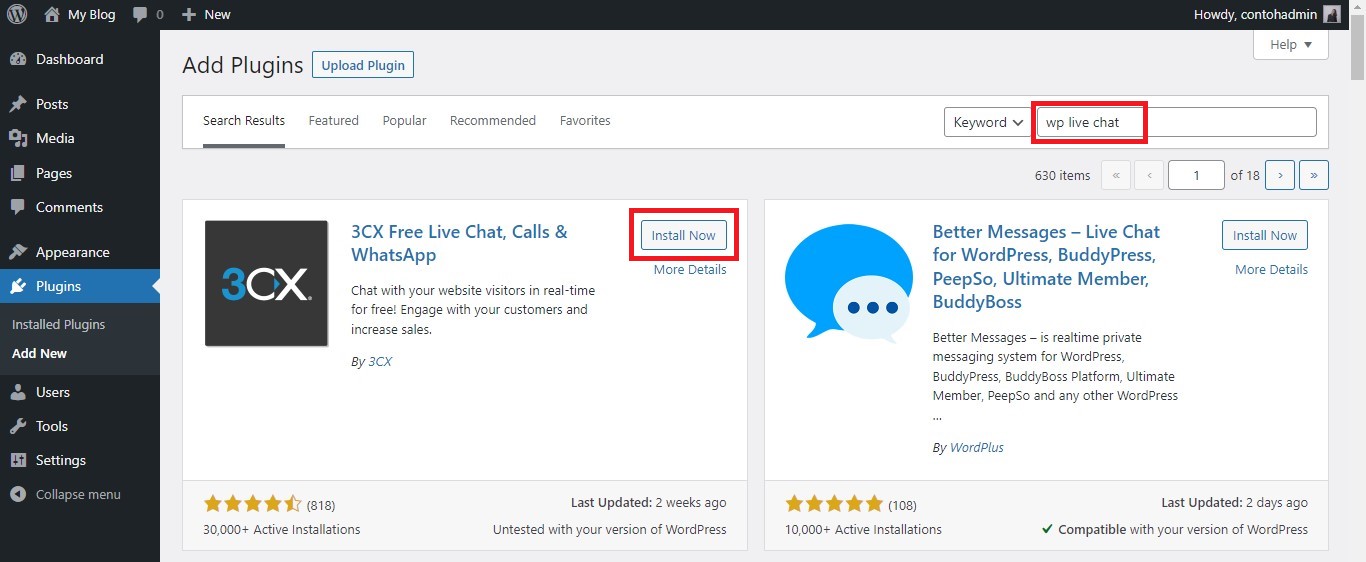The image size is (1366, 562).
Task: Open the Keyword search type dropdown
Action: pyautogui.click(x=986, y=122)
